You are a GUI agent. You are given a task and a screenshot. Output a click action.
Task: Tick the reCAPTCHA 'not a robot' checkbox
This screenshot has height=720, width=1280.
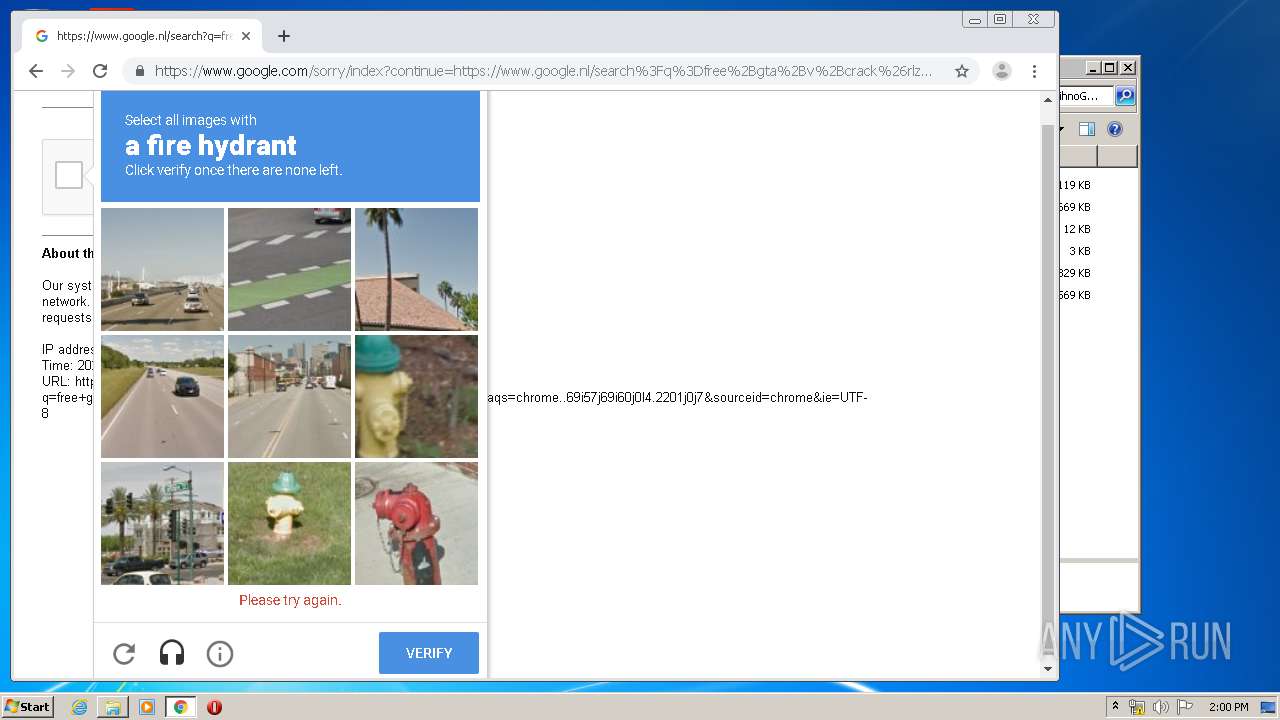[69, 175]
